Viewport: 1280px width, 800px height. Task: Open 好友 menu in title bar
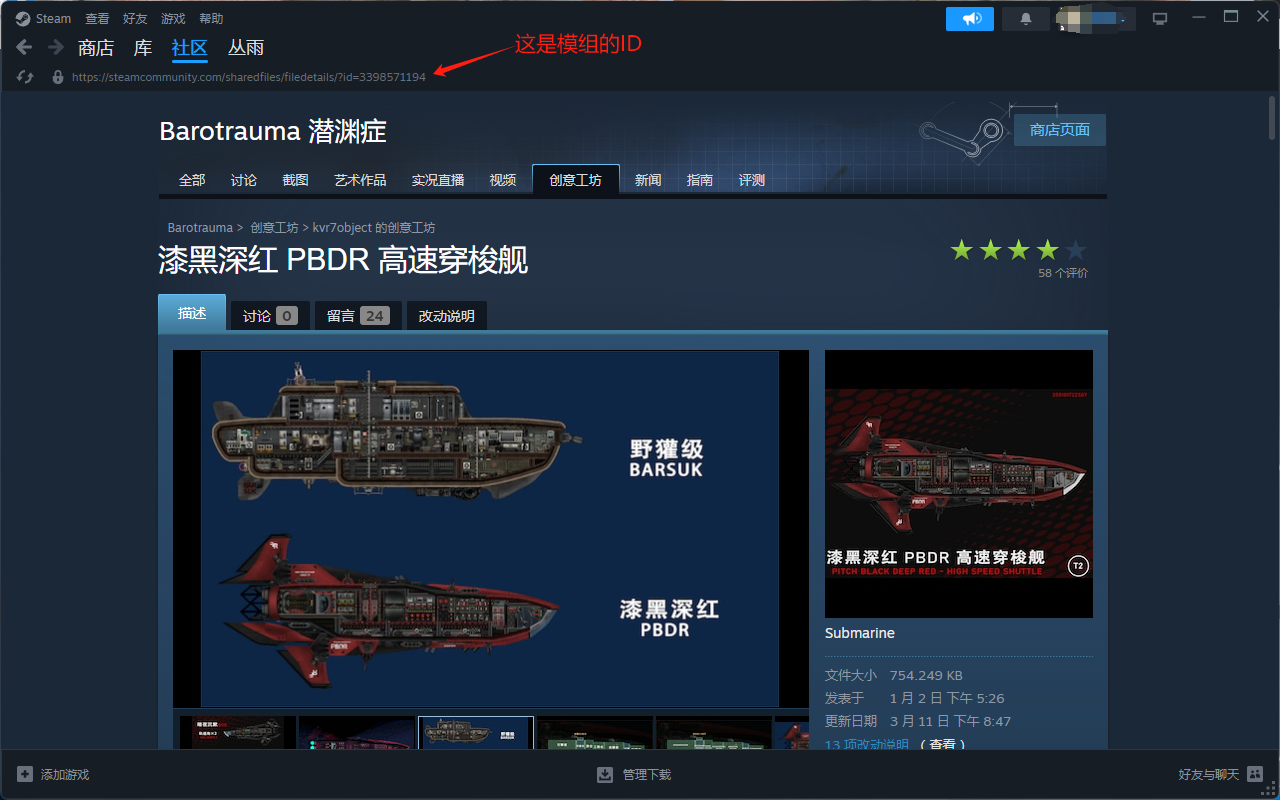[135, 19]
